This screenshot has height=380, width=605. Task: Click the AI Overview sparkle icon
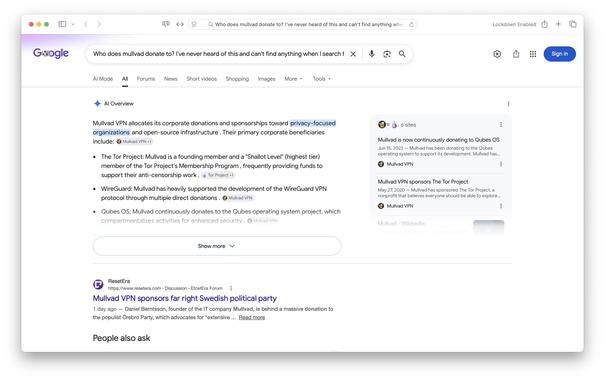pos(97,103)
